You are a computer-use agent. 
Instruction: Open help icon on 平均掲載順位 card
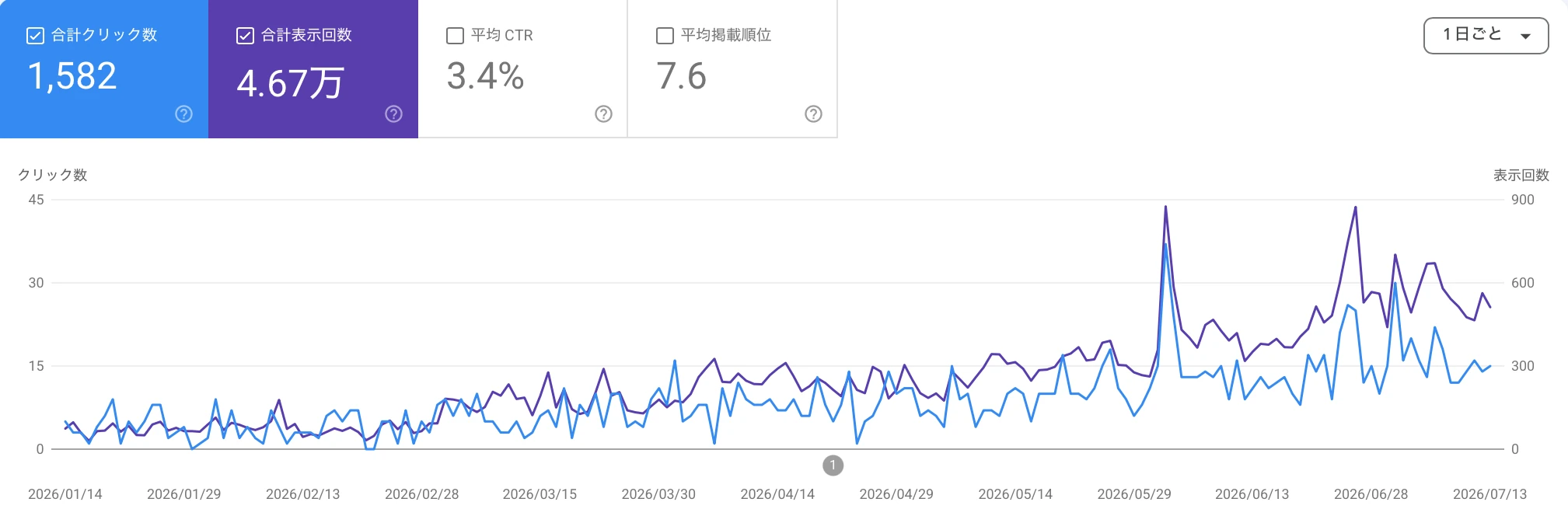[x=813, y=114]
